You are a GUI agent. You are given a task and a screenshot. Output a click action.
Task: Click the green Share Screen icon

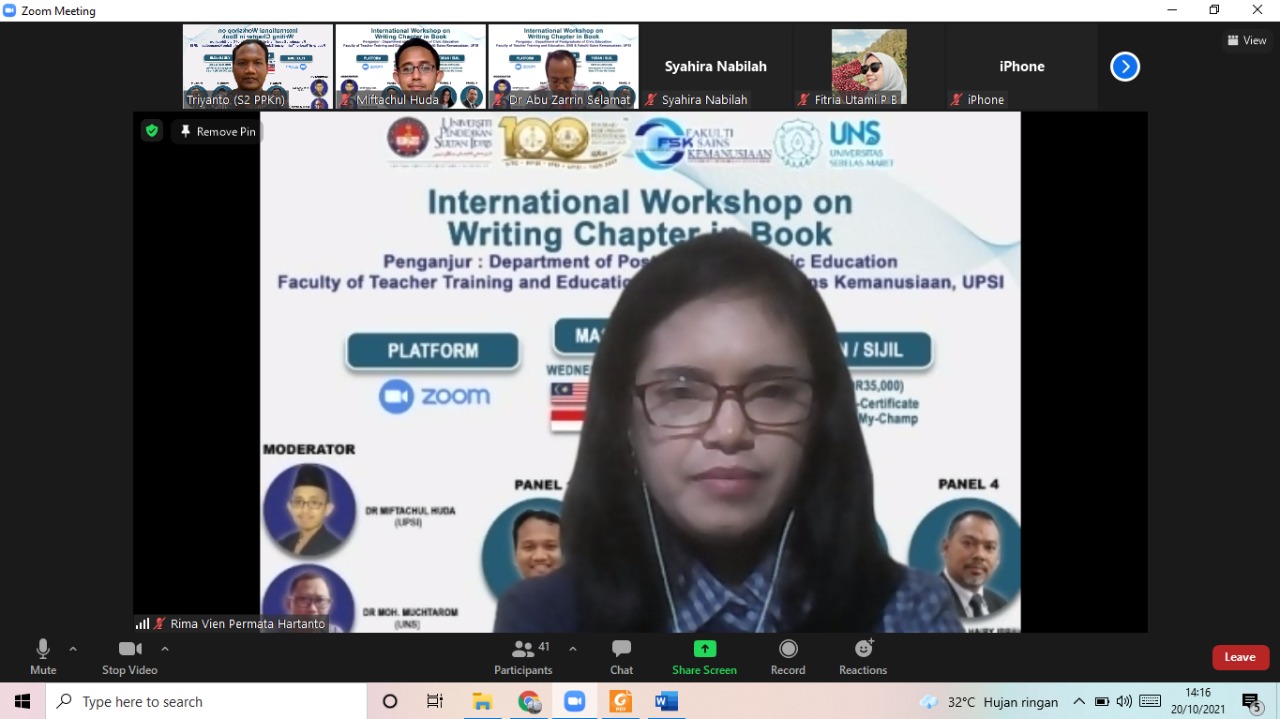[704, 649]
